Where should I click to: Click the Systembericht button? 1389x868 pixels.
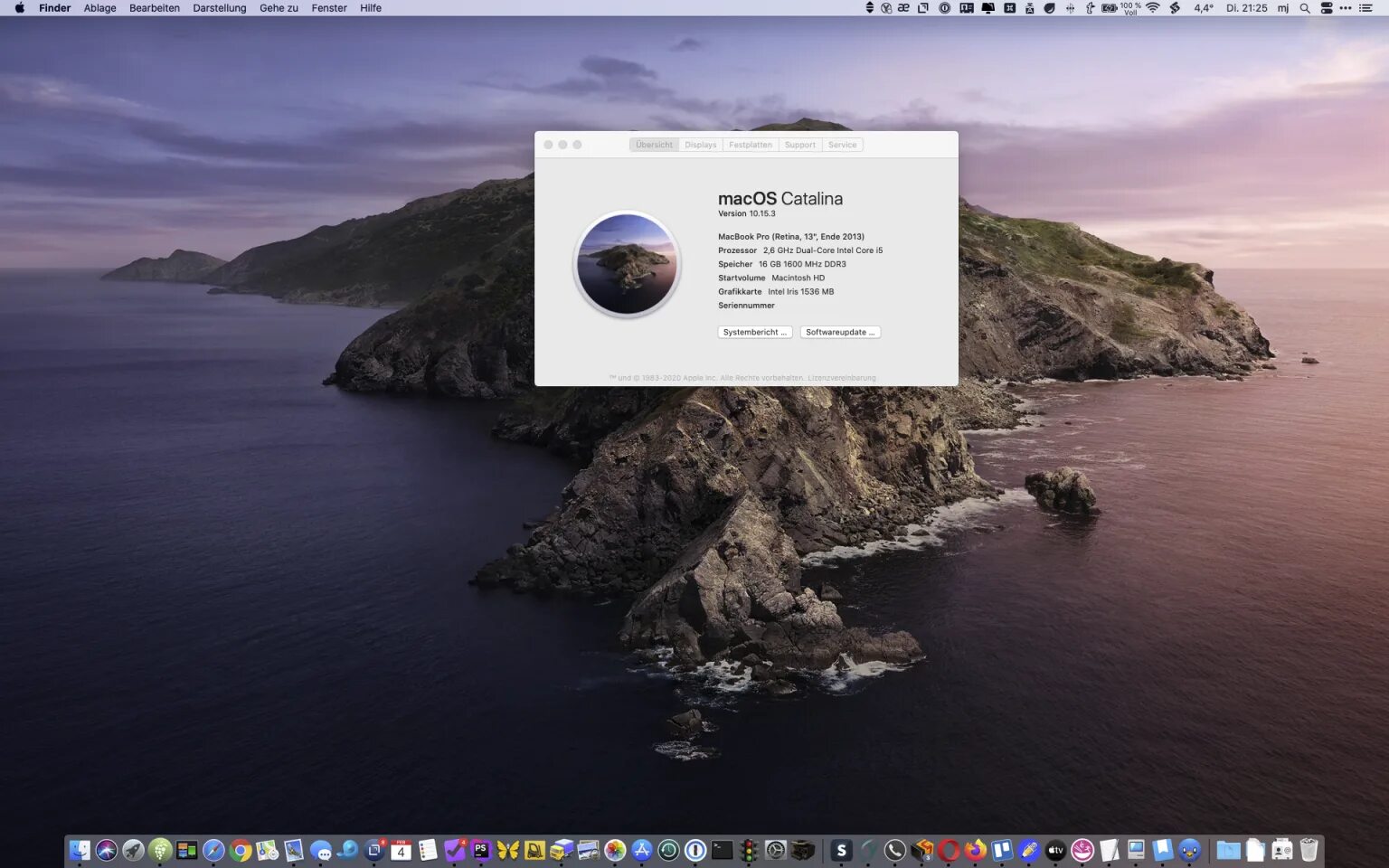(754, 332)
